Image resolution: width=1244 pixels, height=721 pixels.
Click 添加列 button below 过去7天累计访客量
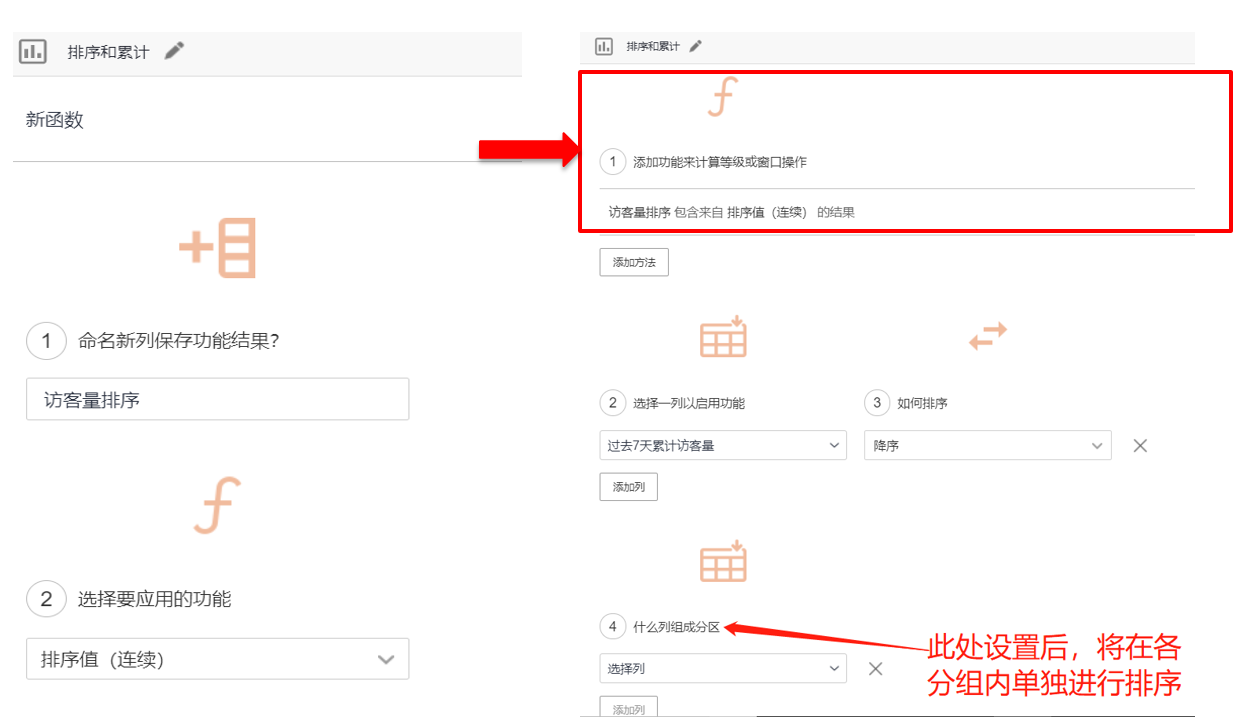pyautogui.click(x=629, y=487)
